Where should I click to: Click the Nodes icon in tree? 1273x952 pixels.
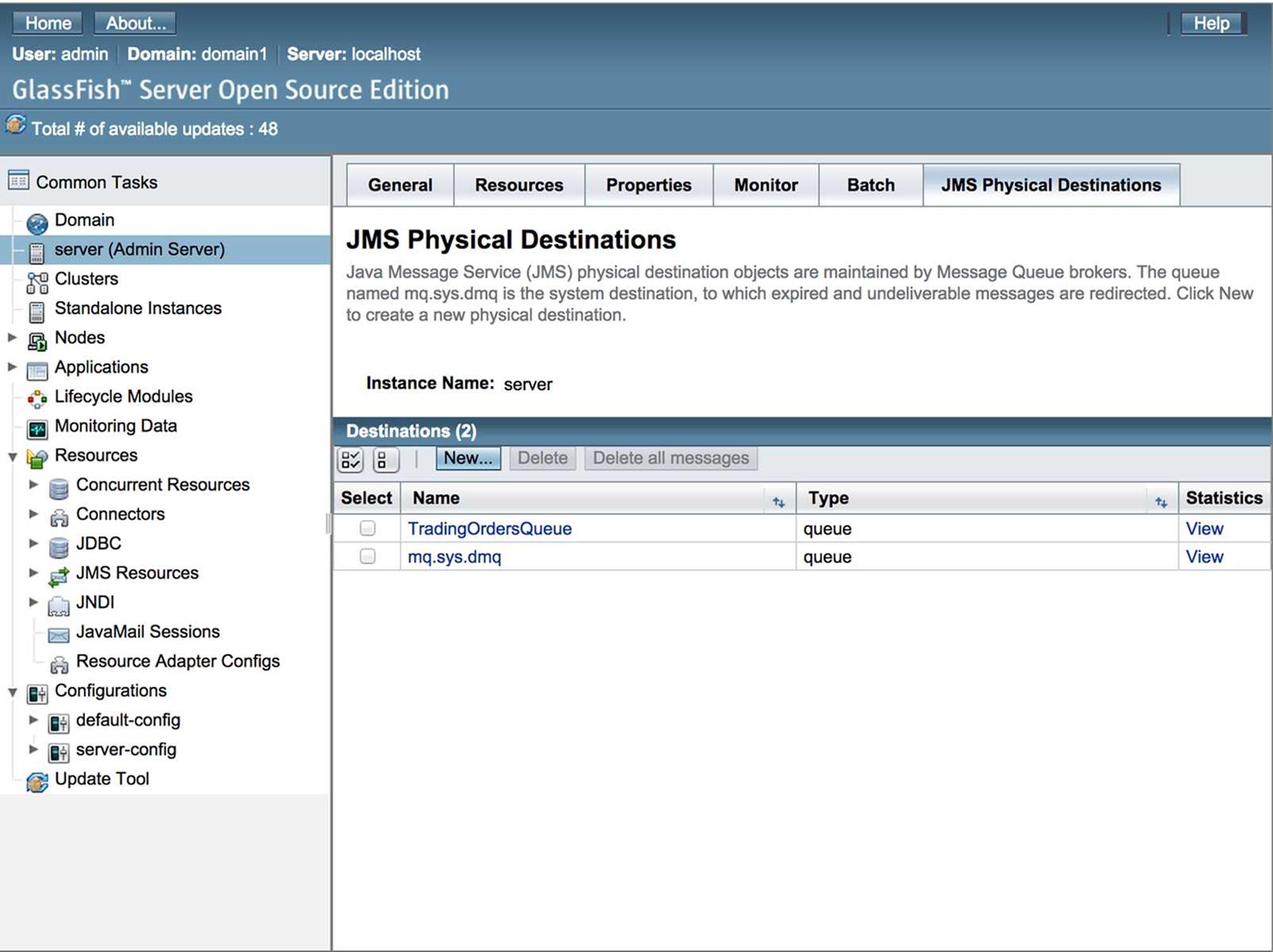37,341
